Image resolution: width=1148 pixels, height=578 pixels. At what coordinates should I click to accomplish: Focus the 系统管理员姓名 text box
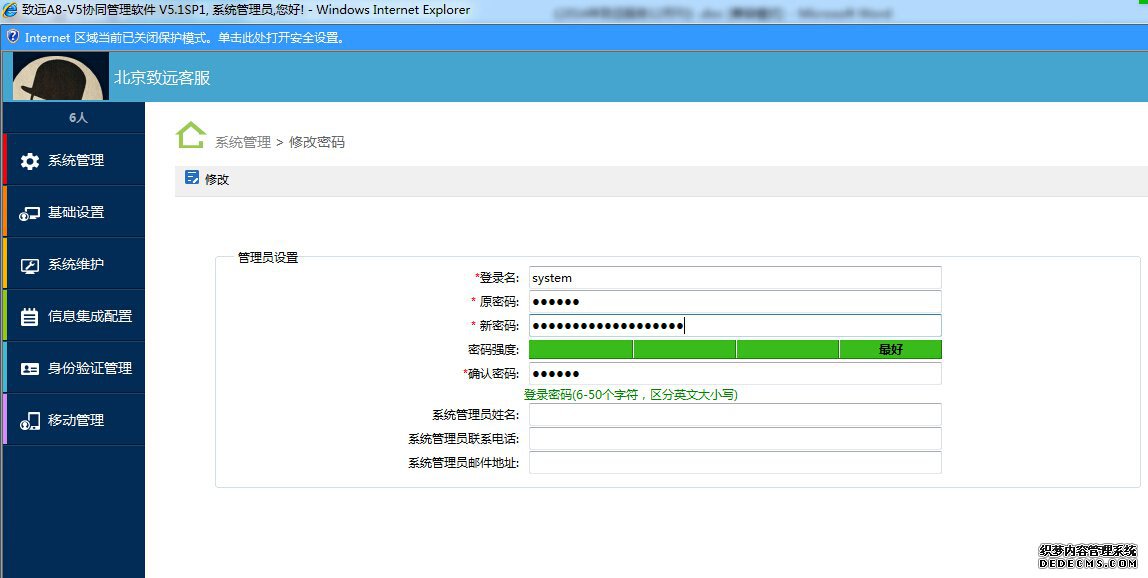tap(735, 415)
